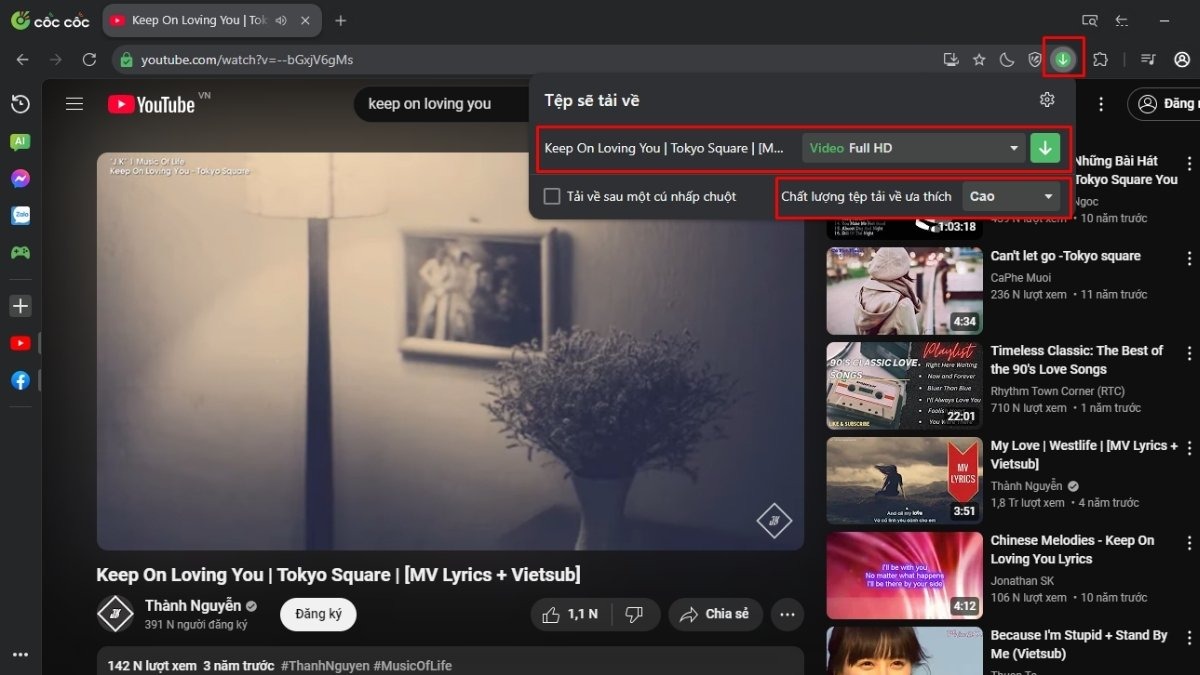The height and width of the screenshot is (675, 1200).
Task: Open the #MusicOfLife hashtag link
Action: click(x=412, y=666)
